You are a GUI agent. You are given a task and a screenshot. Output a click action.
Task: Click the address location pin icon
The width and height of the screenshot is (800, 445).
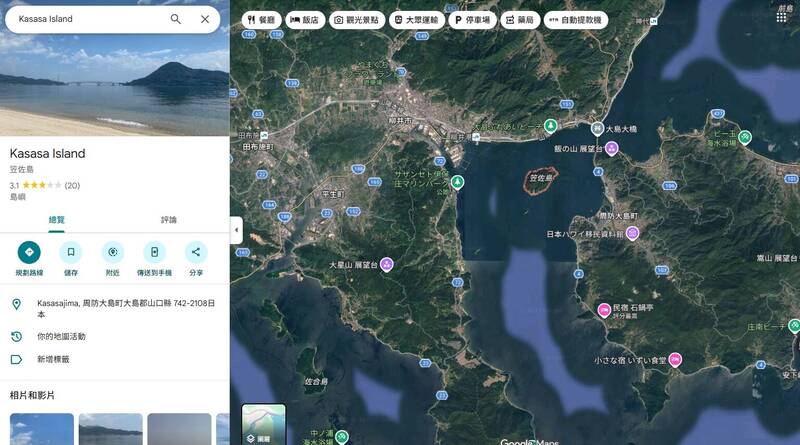click(x=16, y=305)
